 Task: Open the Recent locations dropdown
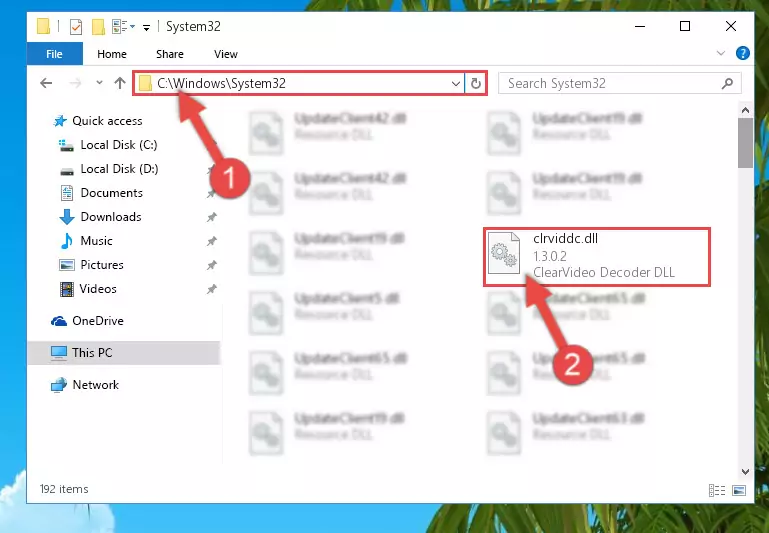point(100,83)
